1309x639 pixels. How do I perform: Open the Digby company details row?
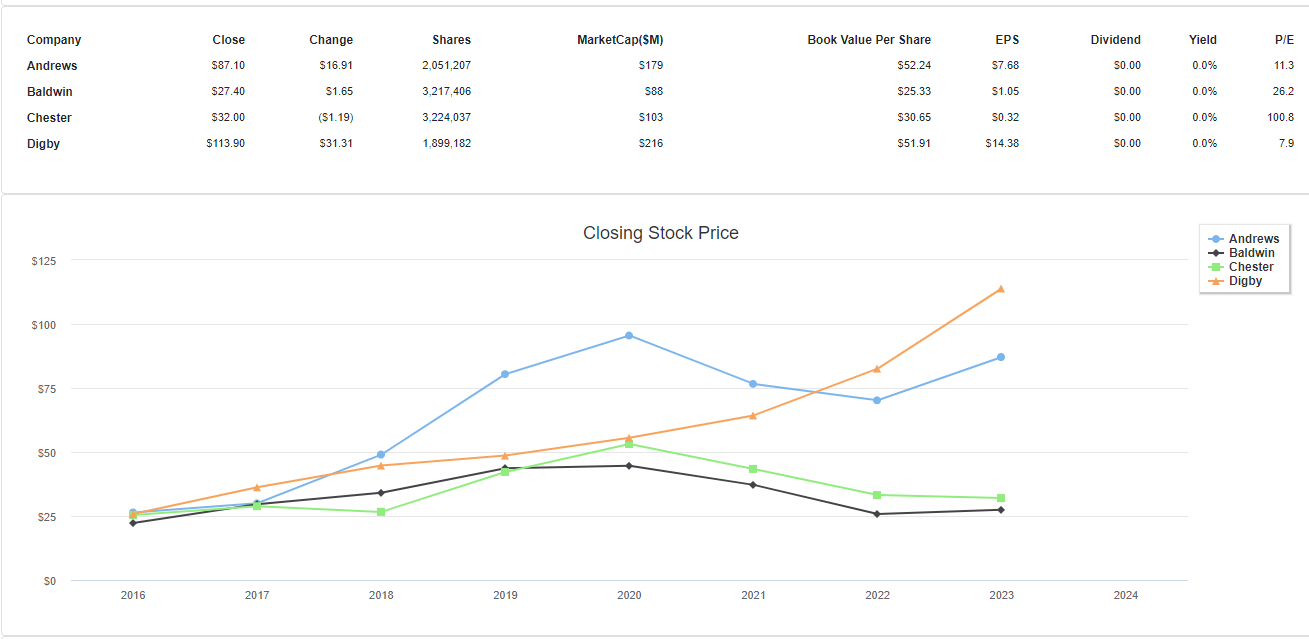(43, 143)
